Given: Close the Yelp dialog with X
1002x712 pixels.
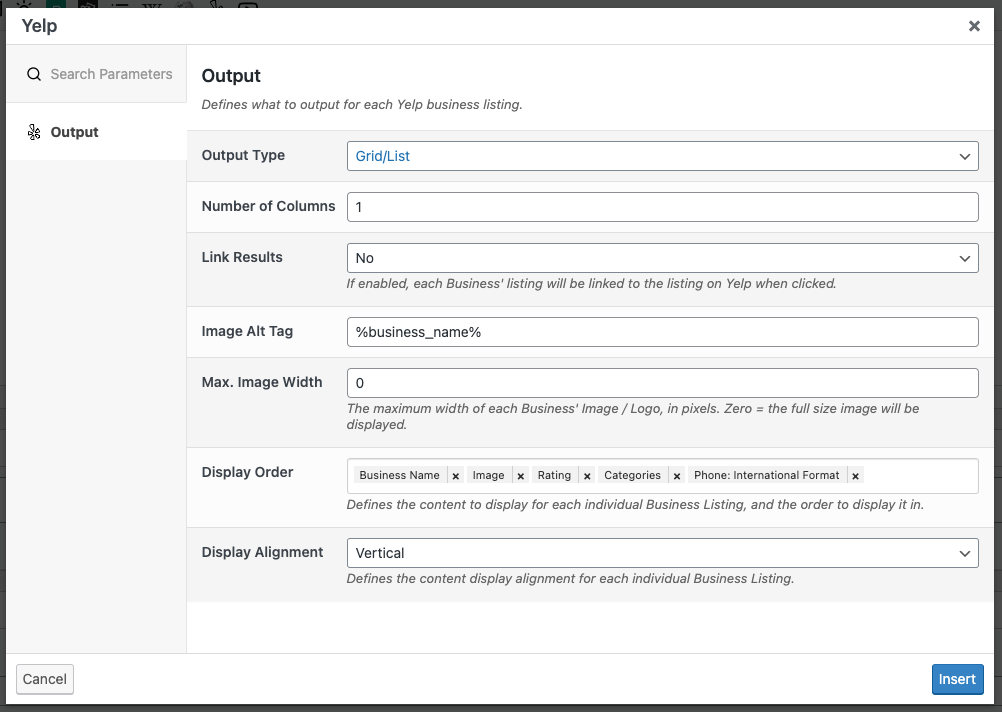Looking at the screenshot, I should (x=974, y=26).
